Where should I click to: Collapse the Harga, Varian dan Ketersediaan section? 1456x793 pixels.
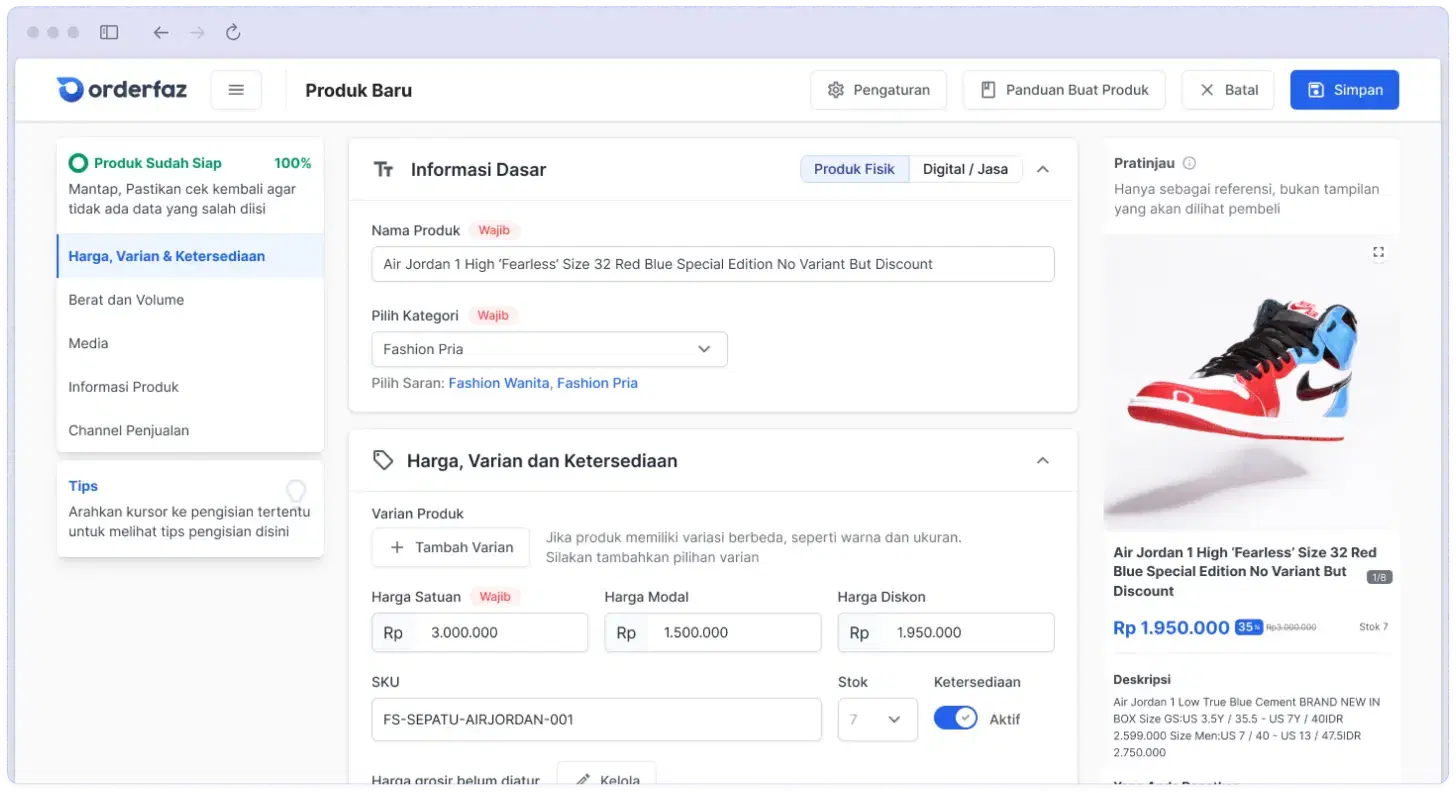[x=1042, y=461]
